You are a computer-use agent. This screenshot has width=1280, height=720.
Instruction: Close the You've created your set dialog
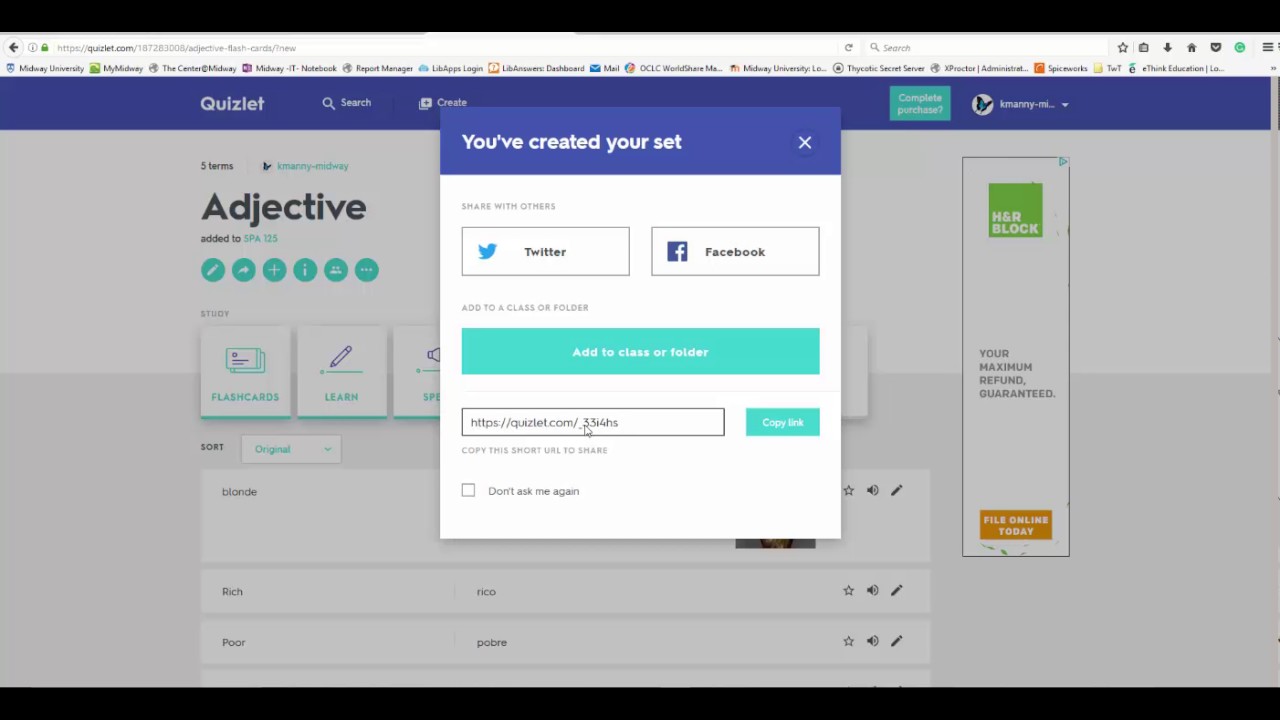[x=805, y=142]
